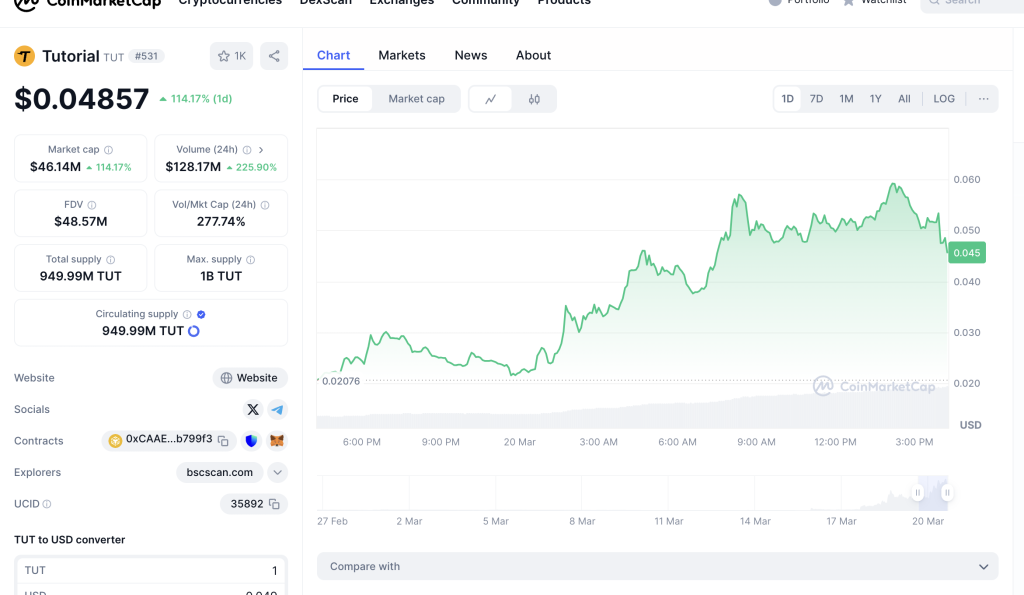Screen dimensions: 1024x595
Task: Add token to MetaMask via fox icon
Action: click(x=277, y=441)
